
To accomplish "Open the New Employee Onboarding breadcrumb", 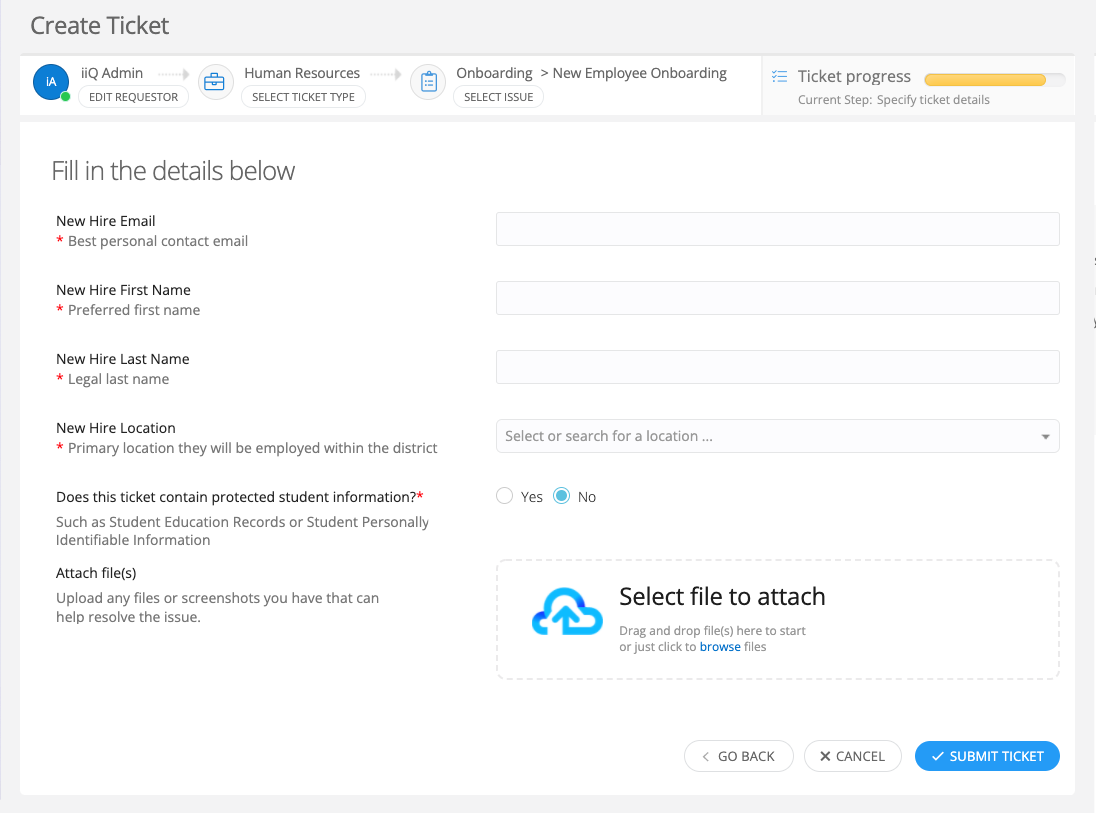I will click(641, 72).
